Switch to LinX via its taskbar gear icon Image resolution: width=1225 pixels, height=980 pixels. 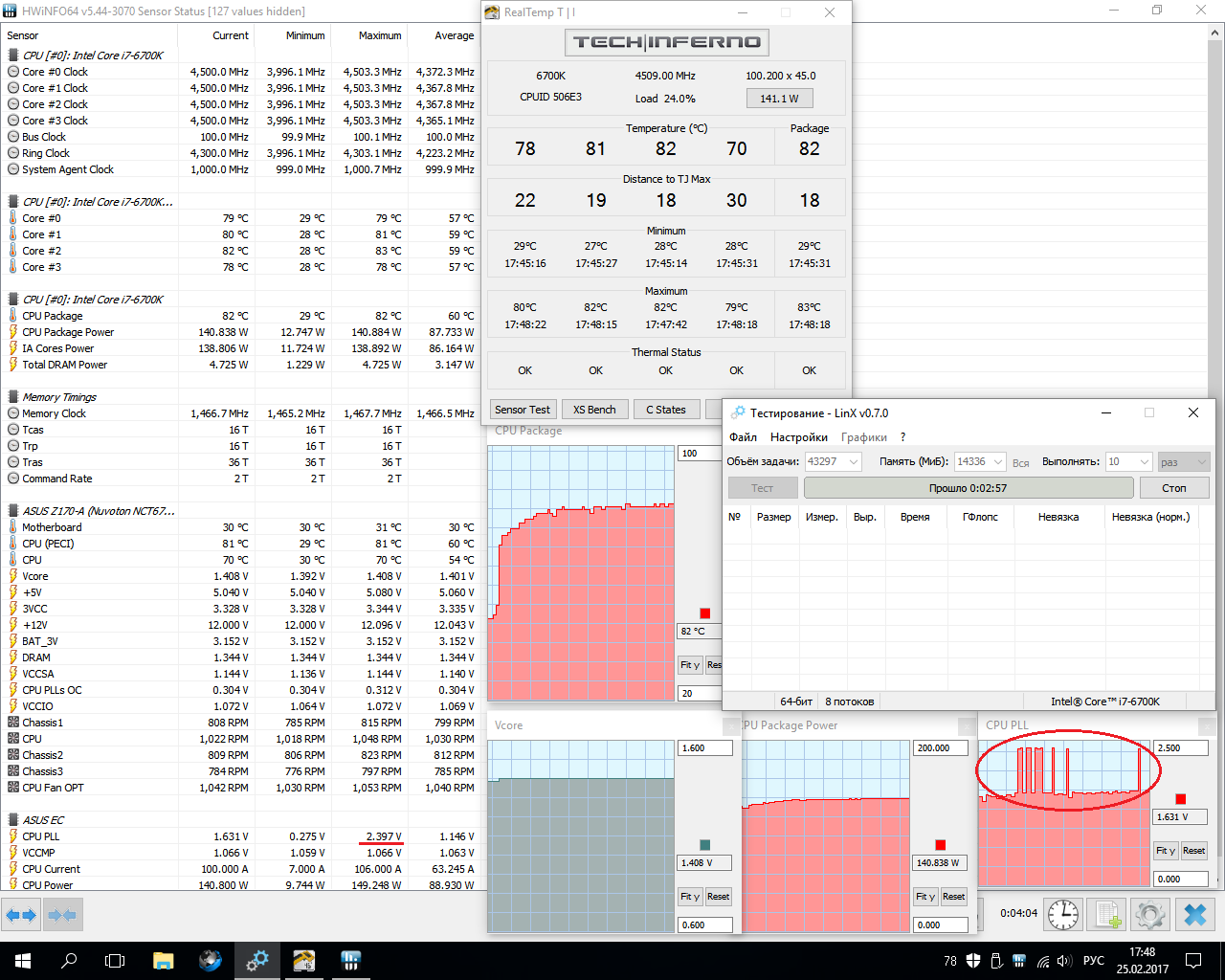(x=256, y=961)
